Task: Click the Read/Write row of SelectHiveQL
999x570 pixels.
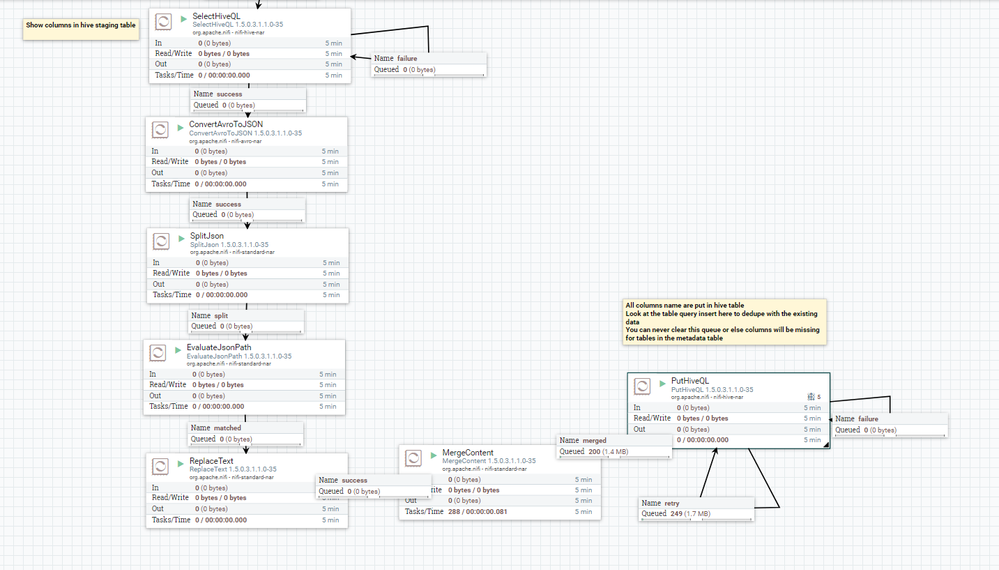Action: [x=248, y=53]
